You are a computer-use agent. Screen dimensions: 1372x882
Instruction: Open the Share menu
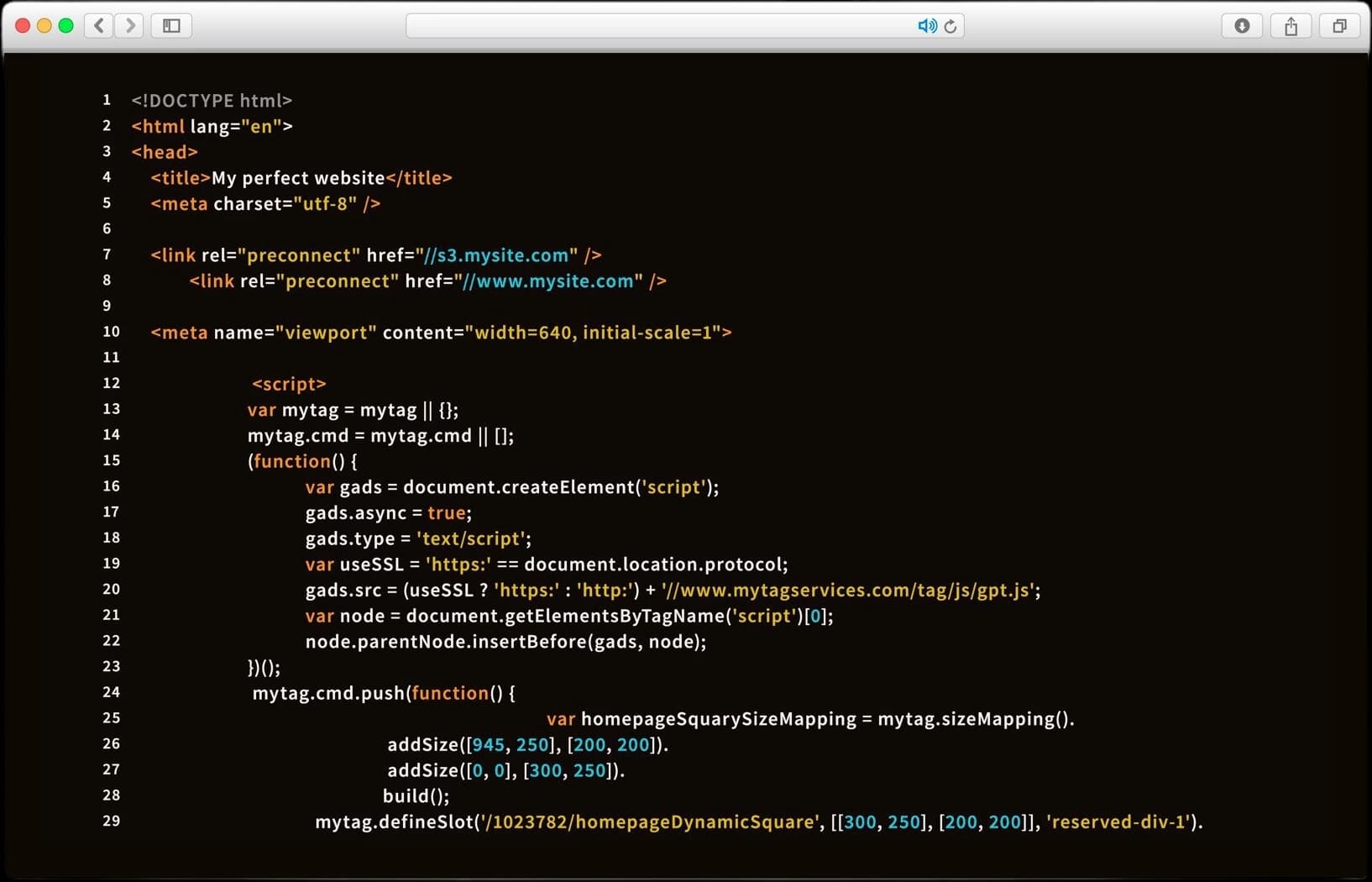[1291, 26]
